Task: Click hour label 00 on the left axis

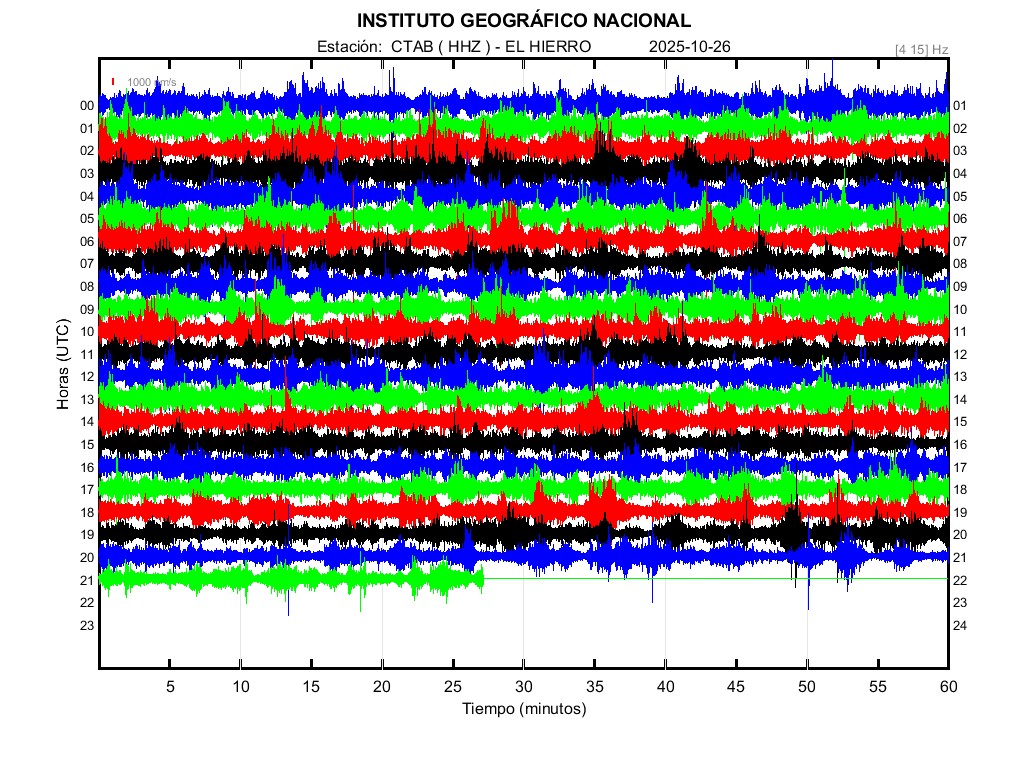Action: point(87,106)
